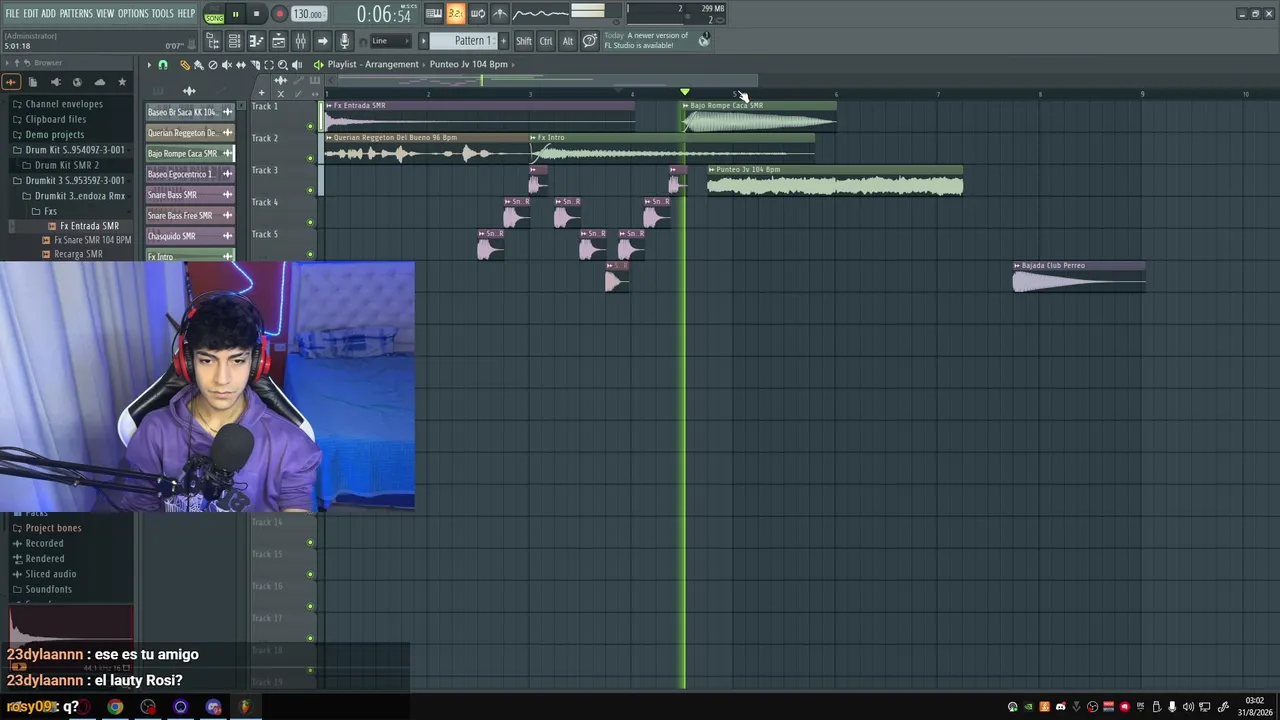Select the Fx Entrada SMR sample in browser
The height and width of the screenshot is (720, 1280).
(89, 226)
